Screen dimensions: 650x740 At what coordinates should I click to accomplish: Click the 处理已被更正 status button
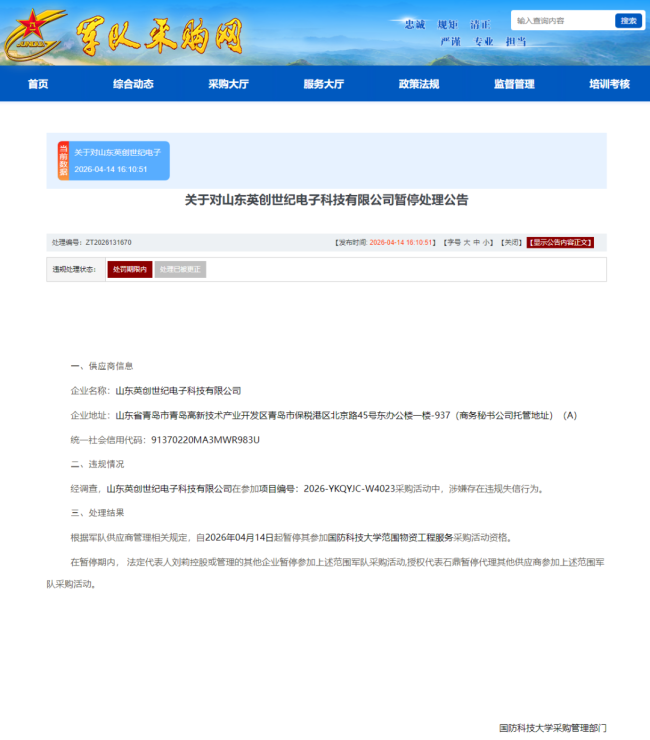[180, 269]
